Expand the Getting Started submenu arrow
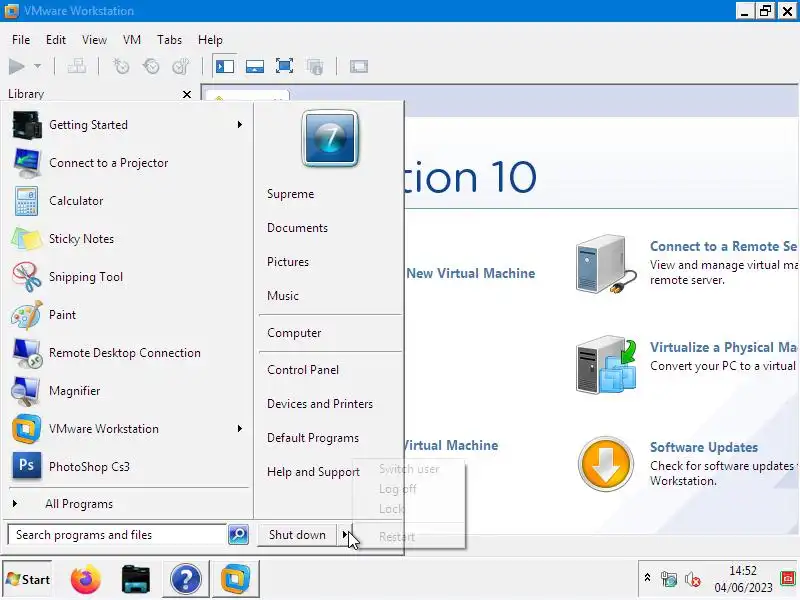Image resolution: width=800 pixels, height=600 pixels. click(x=239, y=125)
